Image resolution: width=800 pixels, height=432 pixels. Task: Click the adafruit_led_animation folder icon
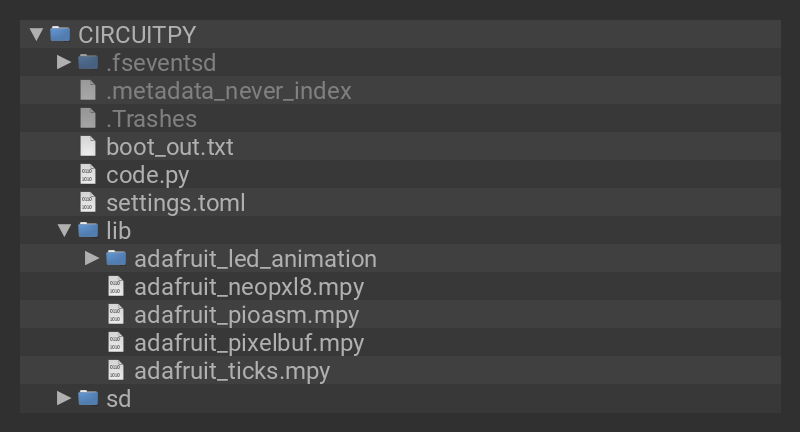pos(116,258)
